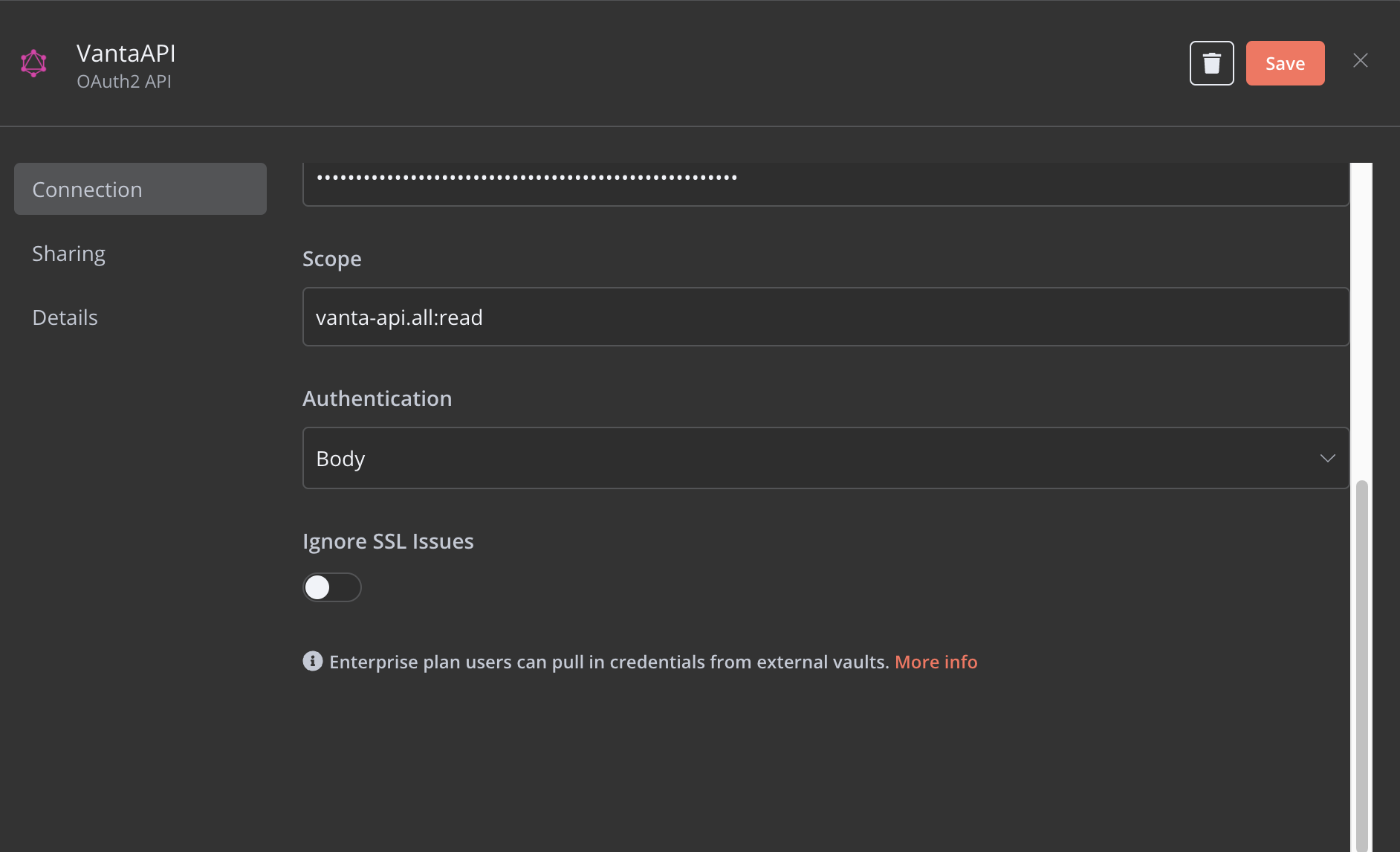Open the Sharing tab
The image size is (1400, 852).
point(68,254)
